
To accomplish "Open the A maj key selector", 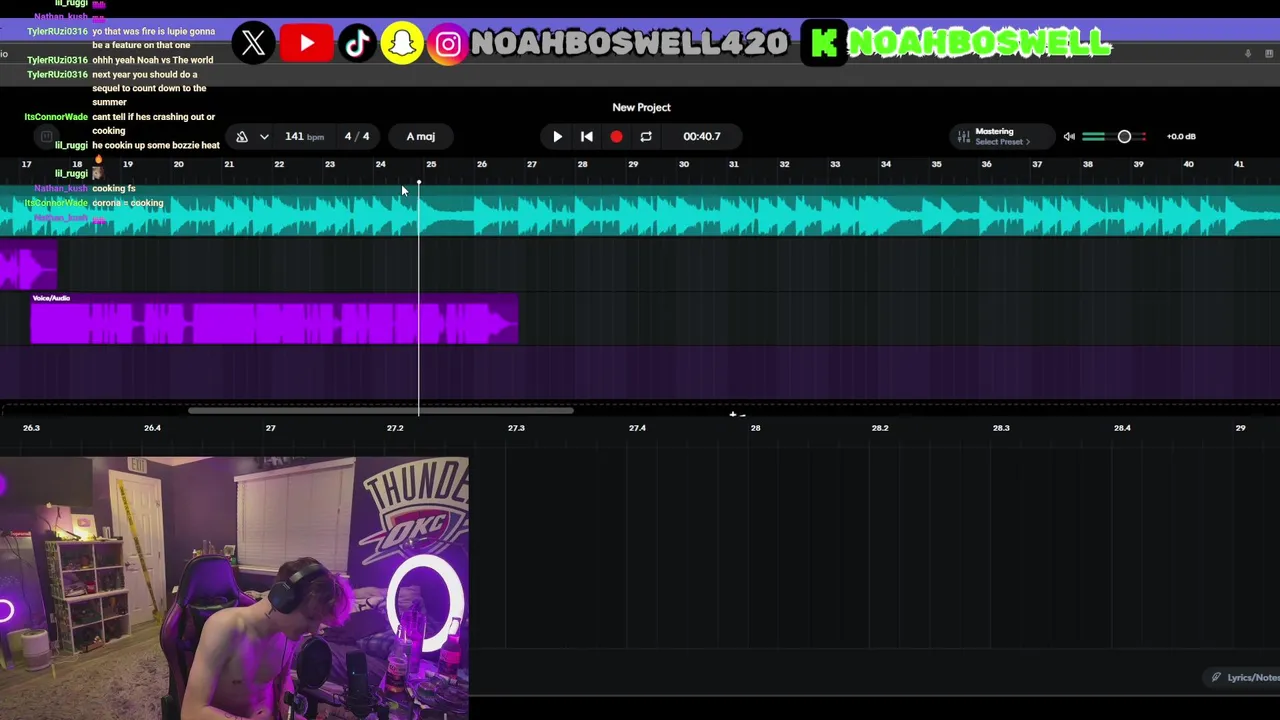I will 420,137.
